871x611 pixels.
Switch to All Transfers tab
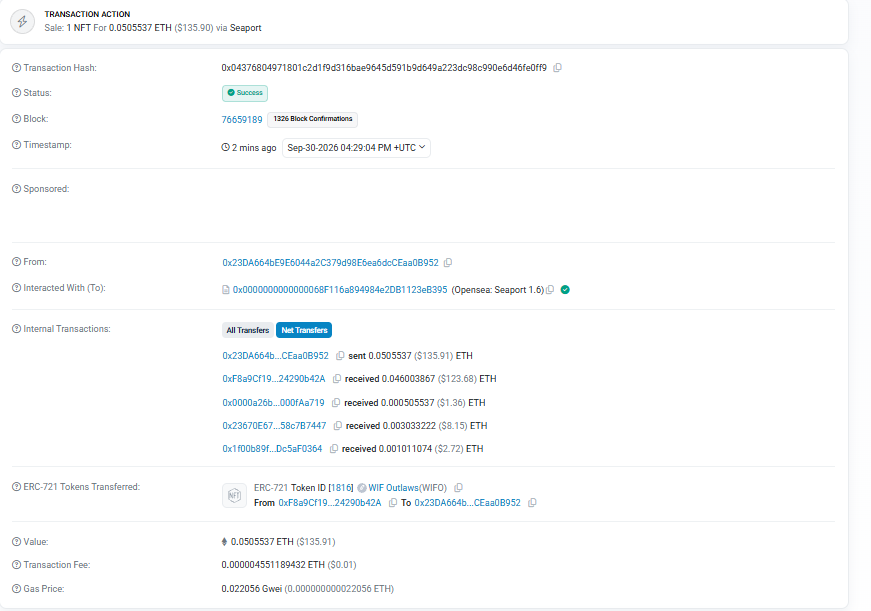coord(248,330)
